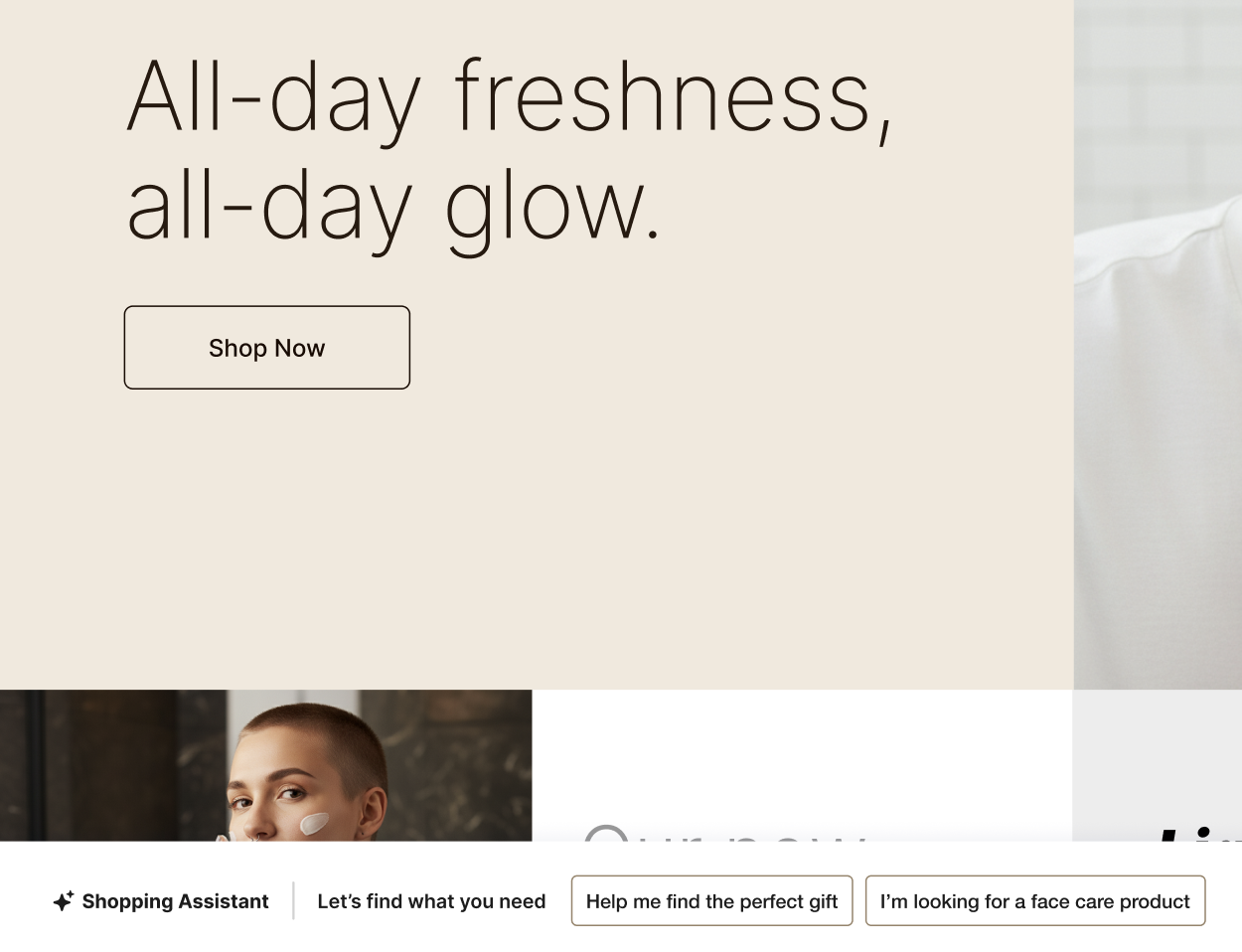Viewport: 1242px width, 952px height.
Task: Click the divider beside Shopping Assistant
Action: [294, 901]
